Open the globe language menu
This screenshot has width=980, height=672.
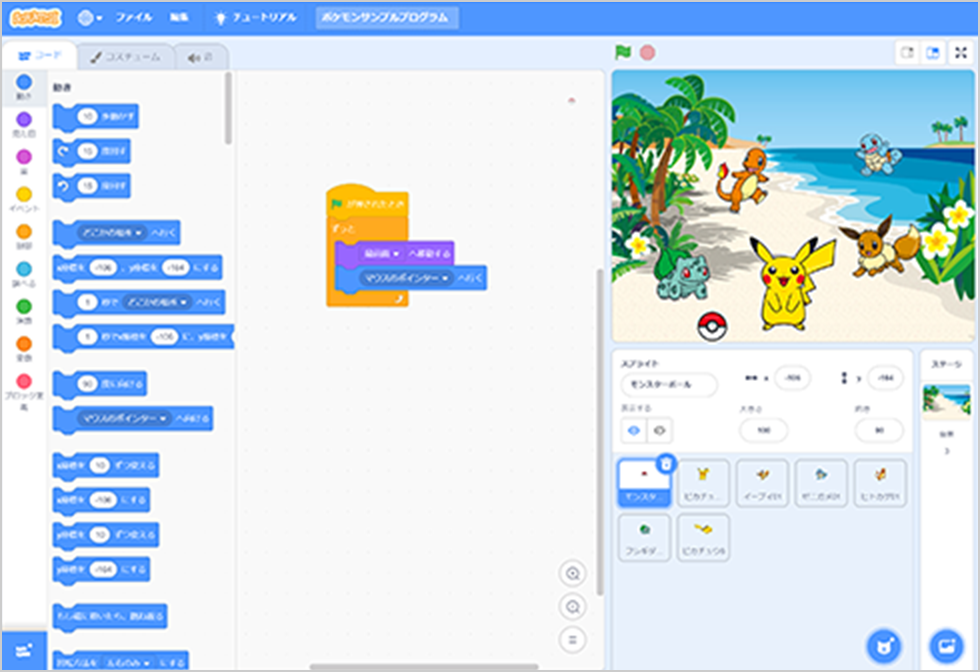pyautogui.click(x=89, y=18)
